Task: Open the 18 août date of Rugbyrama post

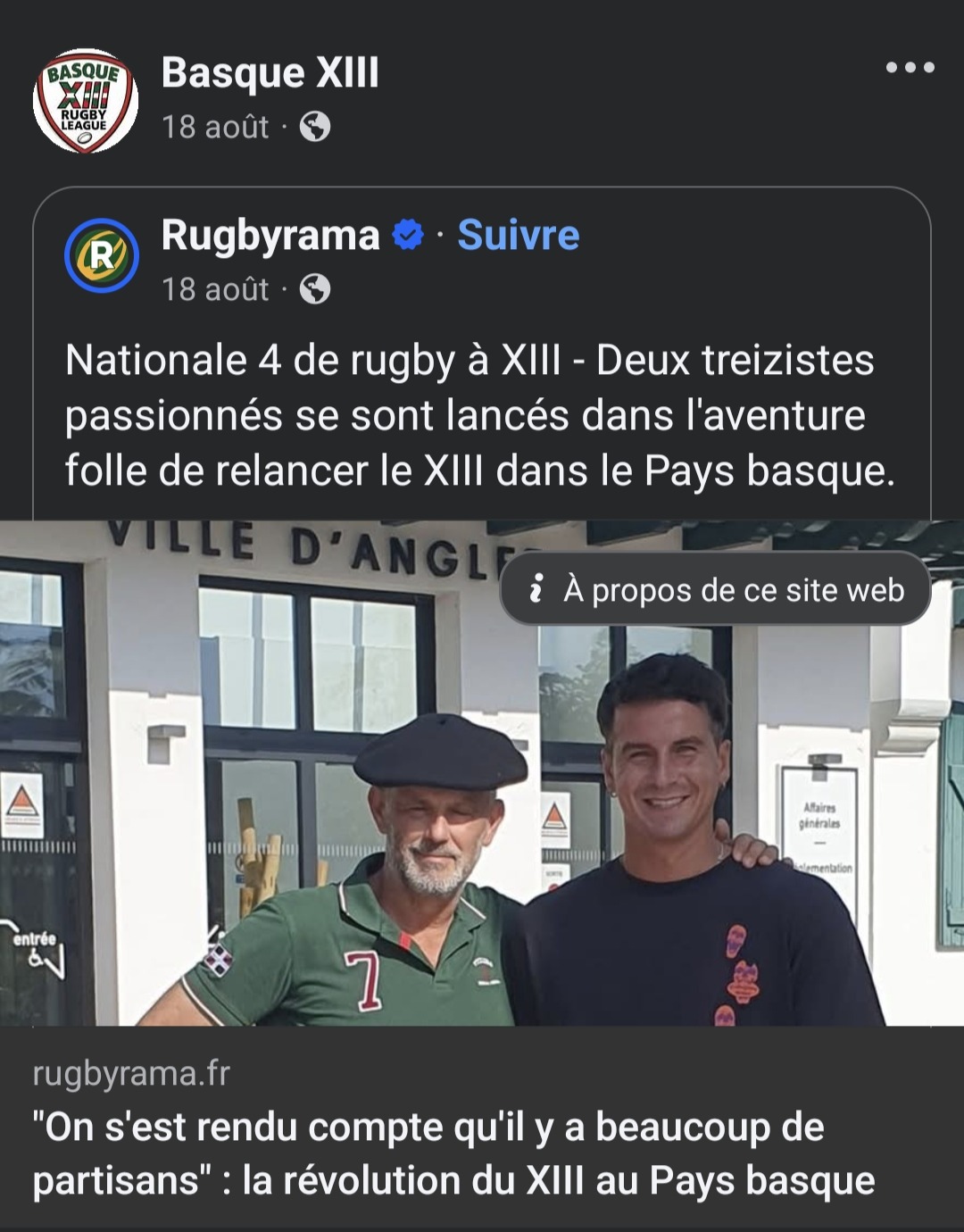Action: (x=215, y=289)
